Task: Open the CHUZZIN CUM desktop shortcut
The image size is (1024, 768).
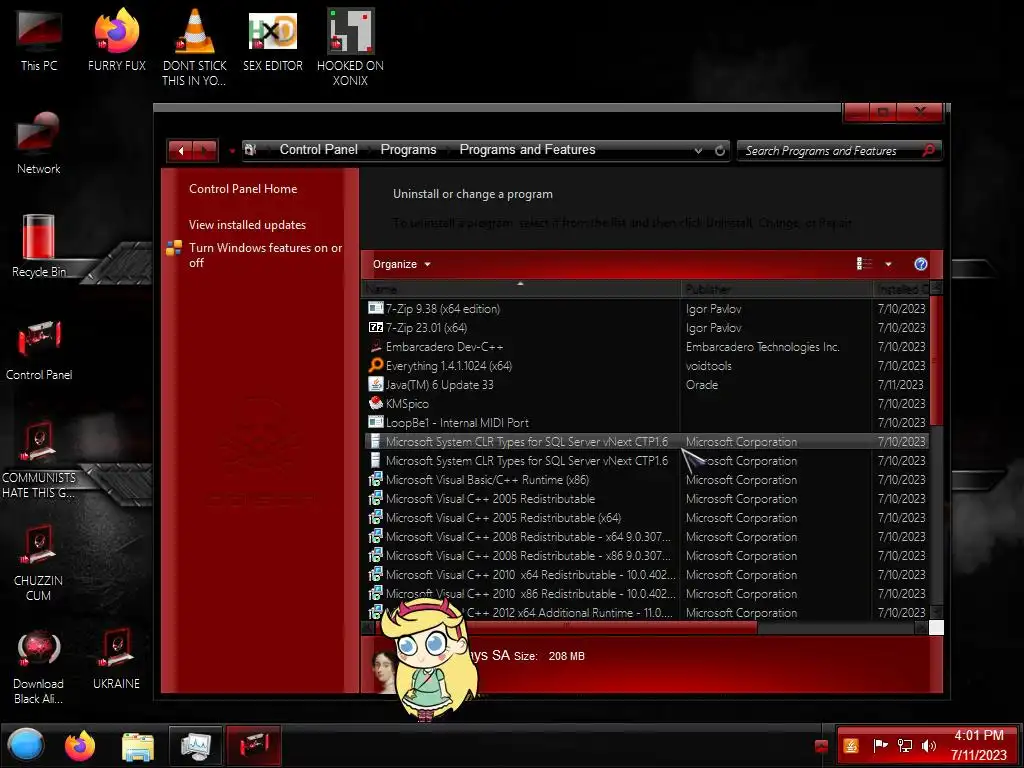Action: click(39, 563)
